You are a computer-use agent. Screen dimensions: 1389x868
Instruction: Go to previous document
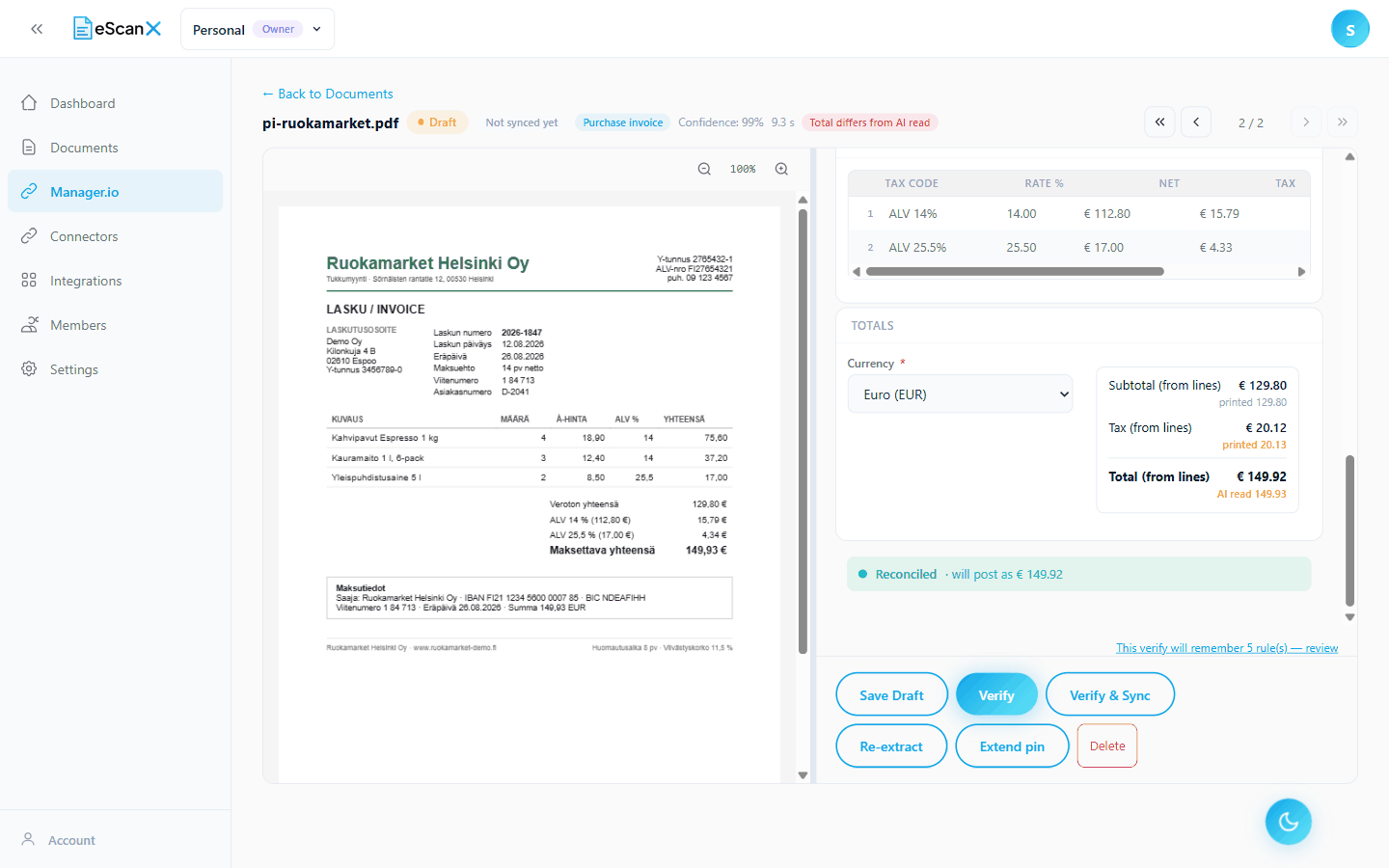point(1196,122)
